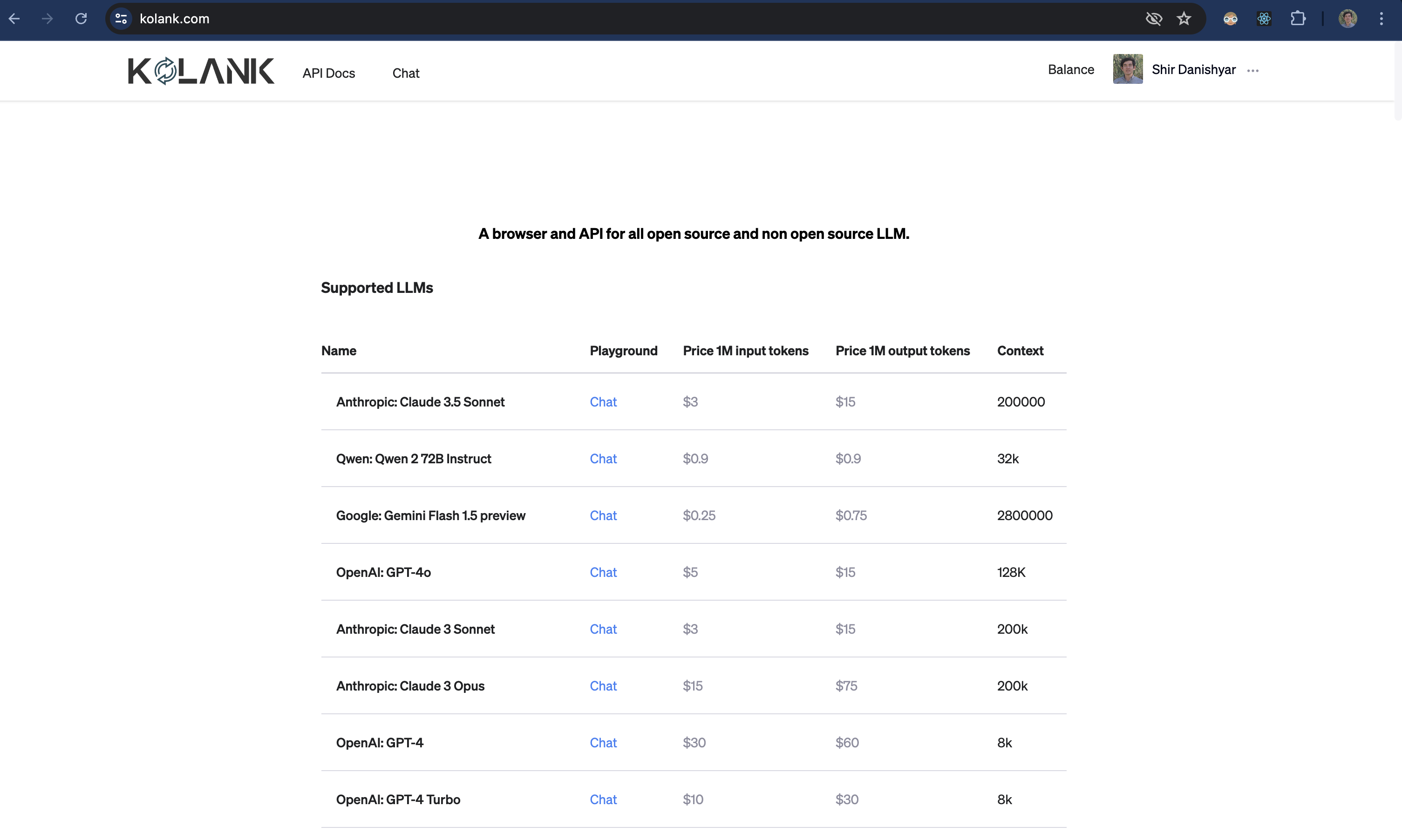Open the Extensions puzzle icon
This screenshot has height=840, width=1402.
pyautogui.click(x=1298, y=19)
